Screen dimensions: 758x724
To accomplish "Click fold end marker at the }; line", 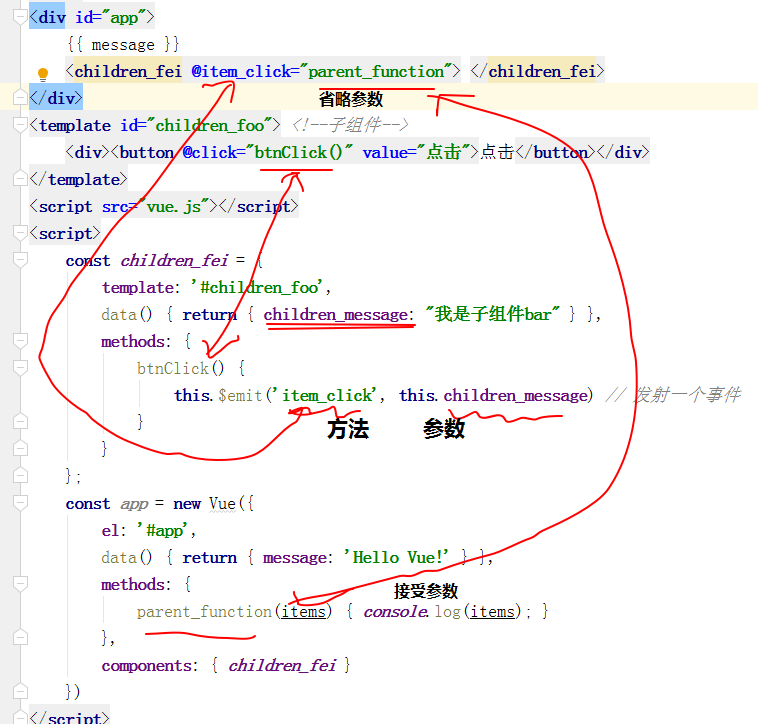I will point(20,476).
